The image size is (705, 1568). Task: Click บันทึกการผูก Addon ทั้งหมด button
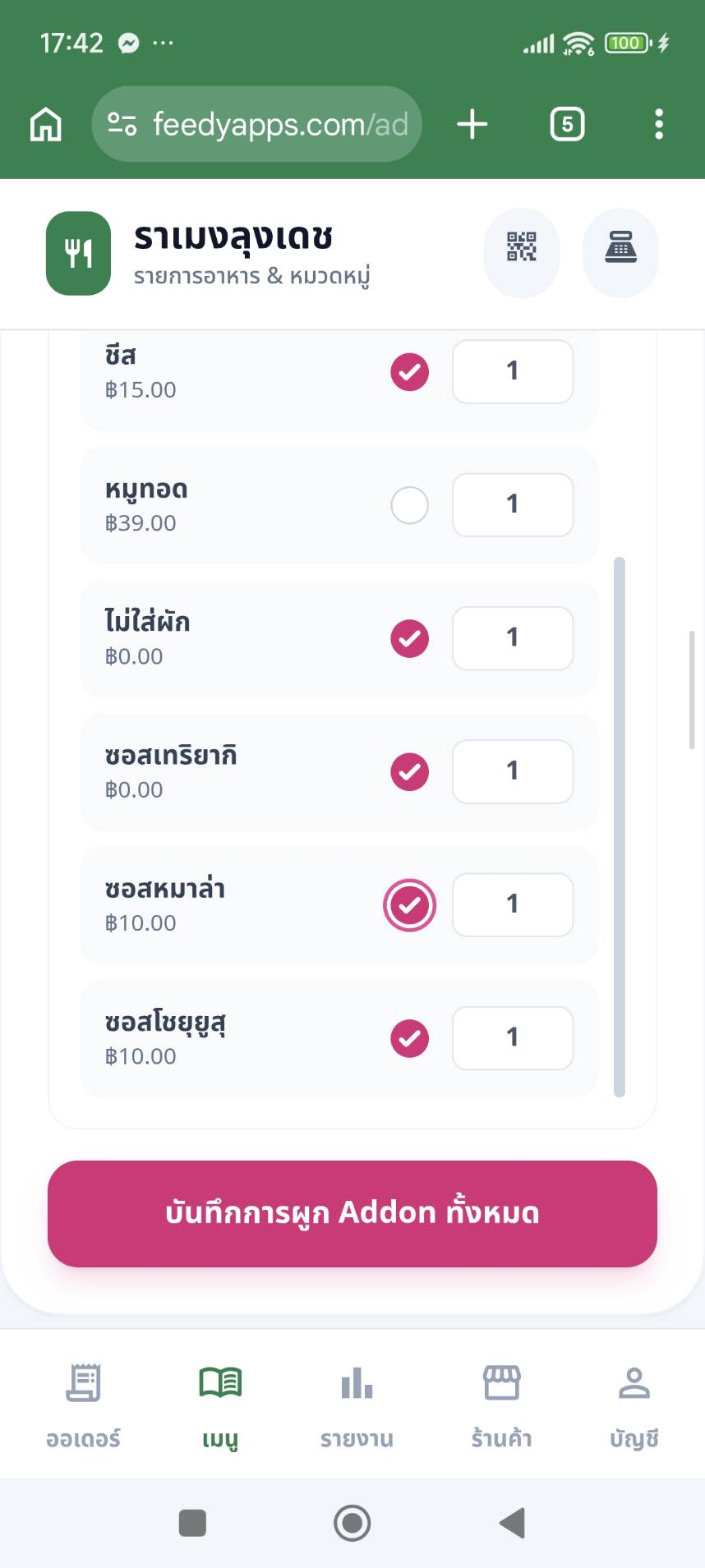point(352,1213)
